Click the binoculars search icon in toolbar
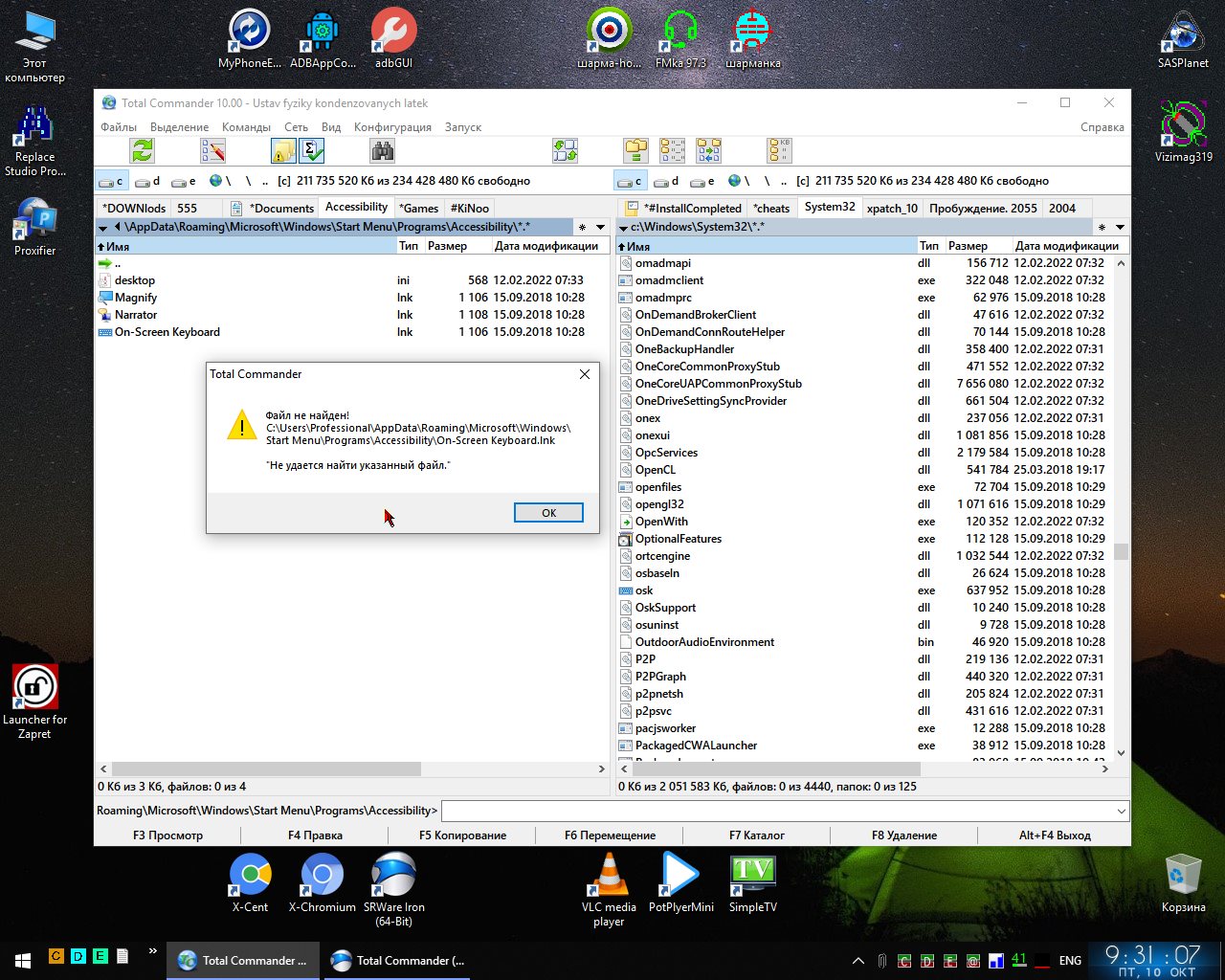The width and height of the screenshot is (1225, 980). point(382,151)
